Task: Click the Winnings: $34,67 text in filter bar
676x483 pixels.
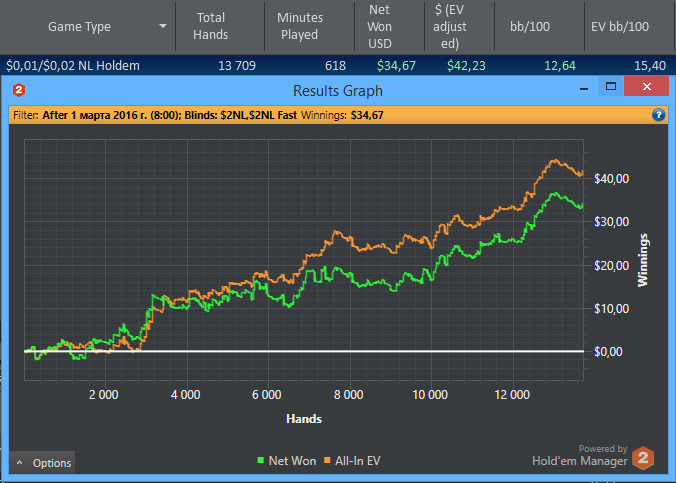Action: click(342, 115)
